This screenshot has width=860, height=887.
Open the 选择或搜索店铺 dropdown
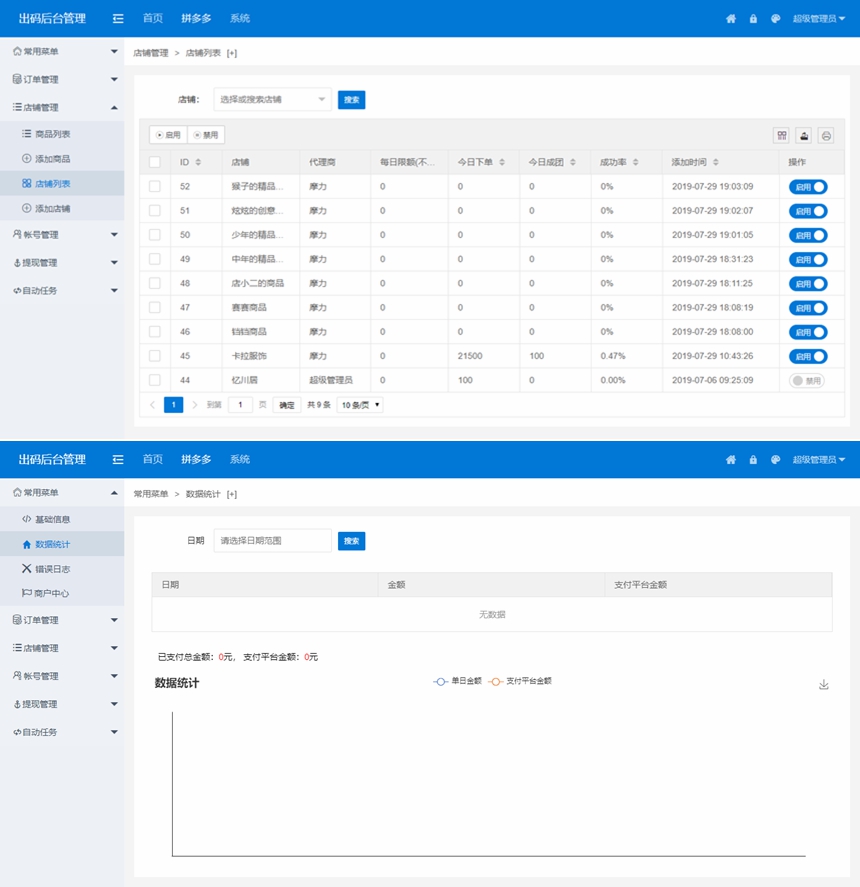coord(272,99)
